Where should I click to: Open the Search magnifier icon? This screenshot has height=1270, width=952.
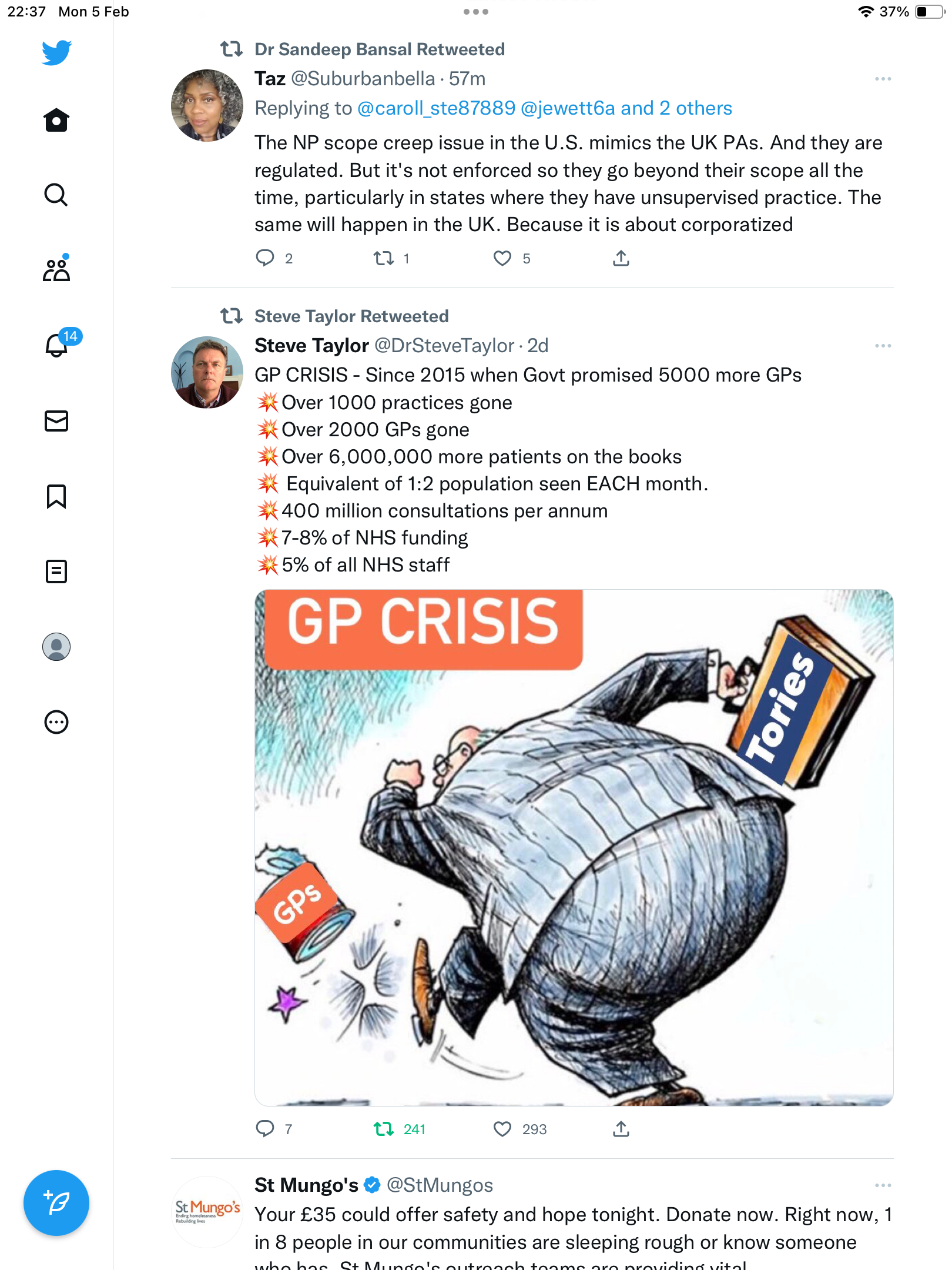pyautogui.click(x=56, y=195)
